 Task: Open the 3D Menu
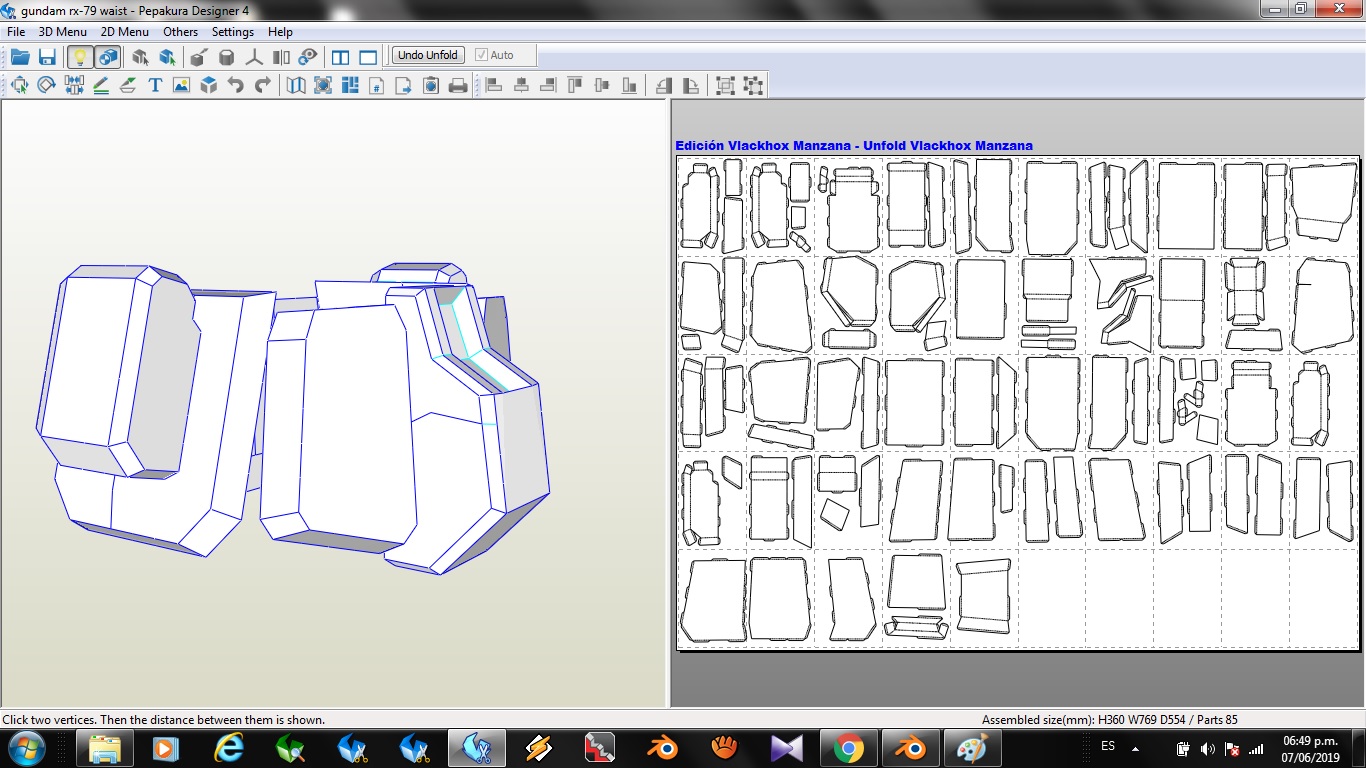[63, 32]
